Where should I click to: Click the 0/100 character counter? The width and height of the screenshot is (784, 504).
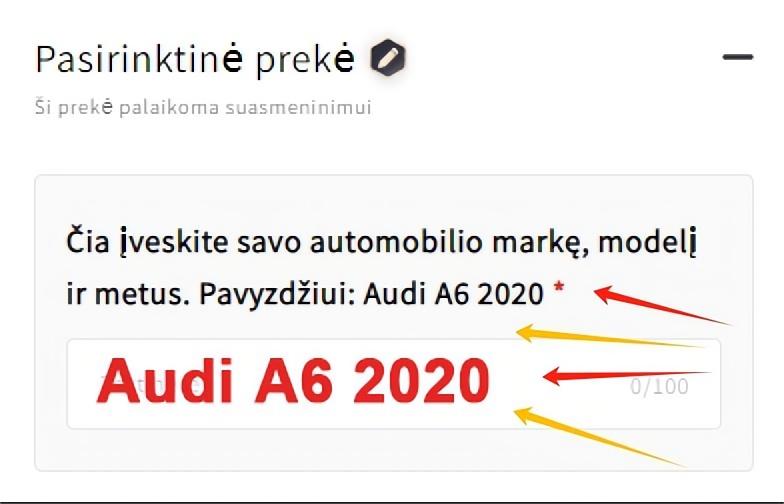pos(659,386)
